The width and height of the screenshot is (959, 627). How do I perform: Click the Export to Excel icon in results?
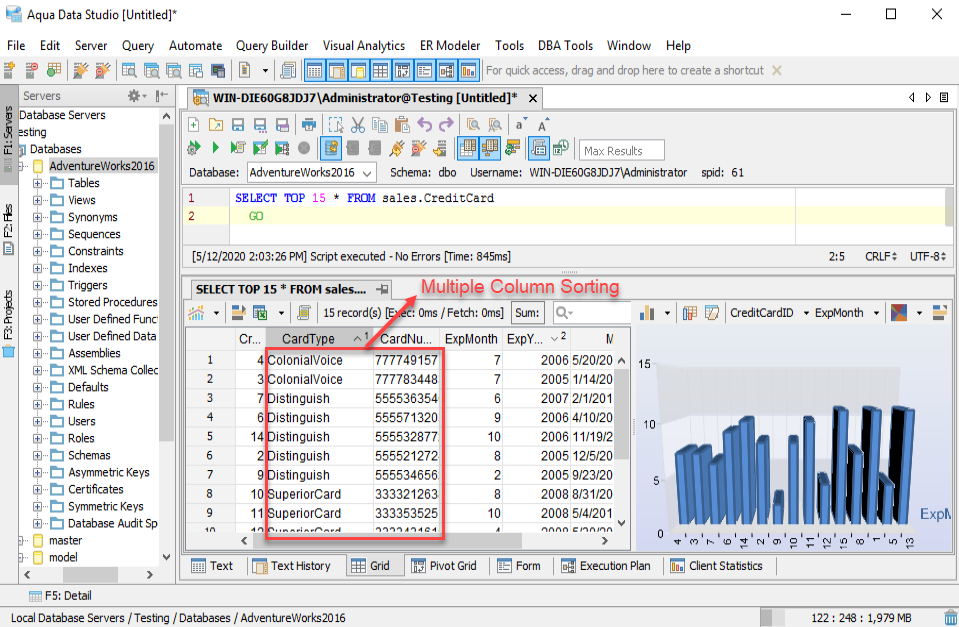[260, 313]
